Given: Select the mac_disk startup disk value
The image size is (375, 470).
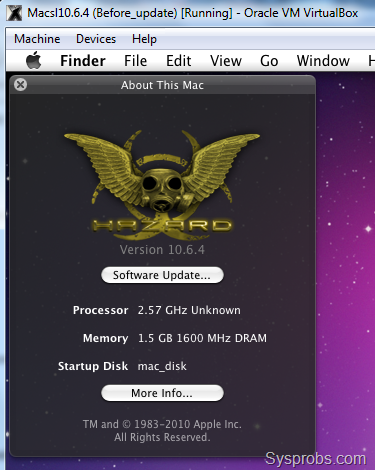Looking at the screenshot, I should (162, 366).
